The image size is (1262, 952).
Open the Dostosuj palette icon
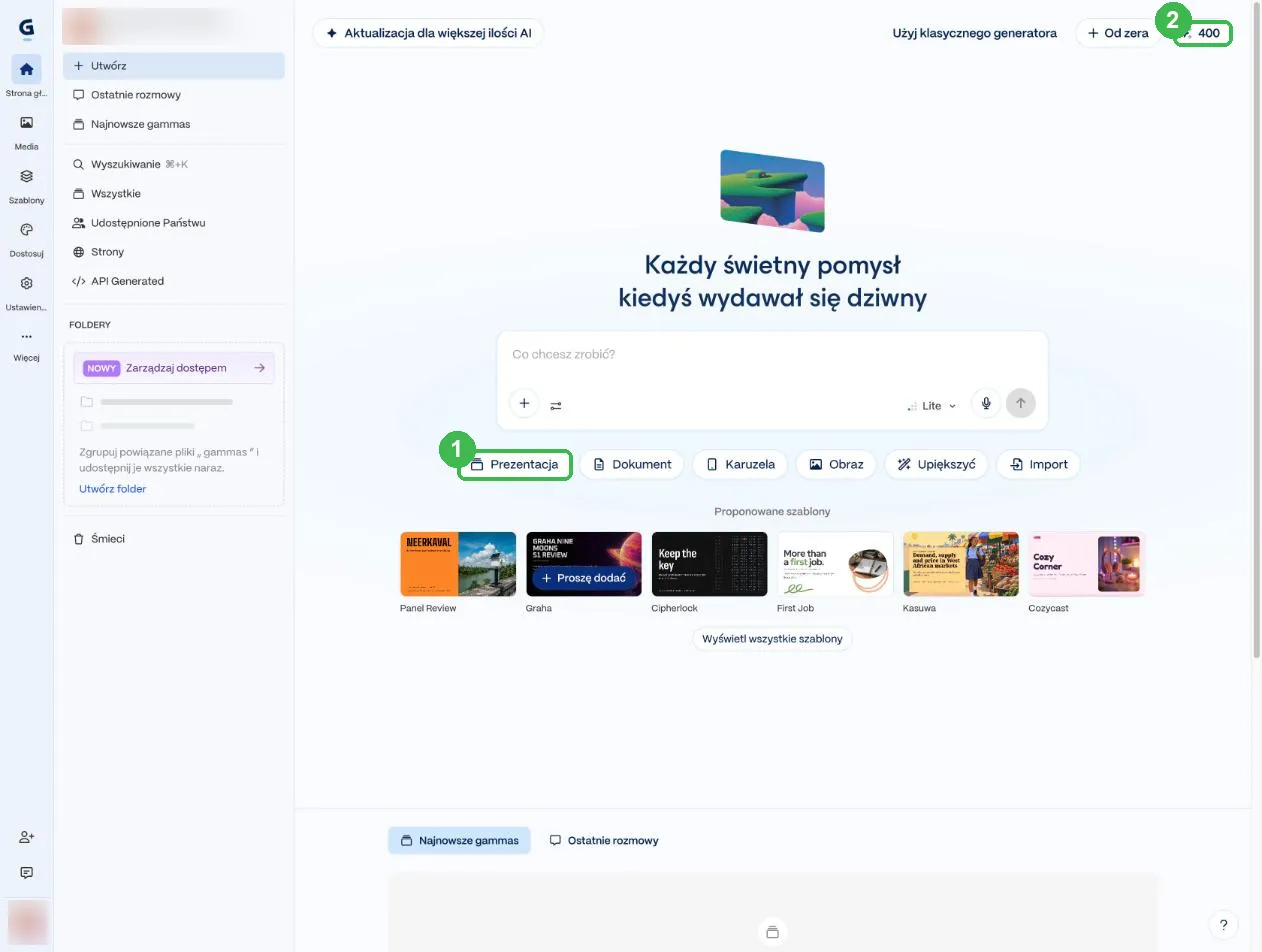click(x=26, y=230)
